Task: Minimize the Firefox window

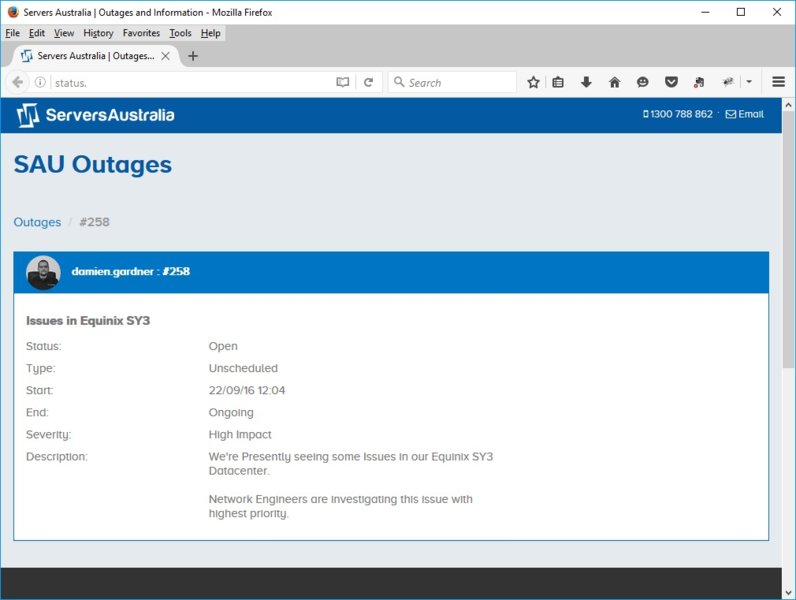Action: pyautogui.click(x=705, y=12)
